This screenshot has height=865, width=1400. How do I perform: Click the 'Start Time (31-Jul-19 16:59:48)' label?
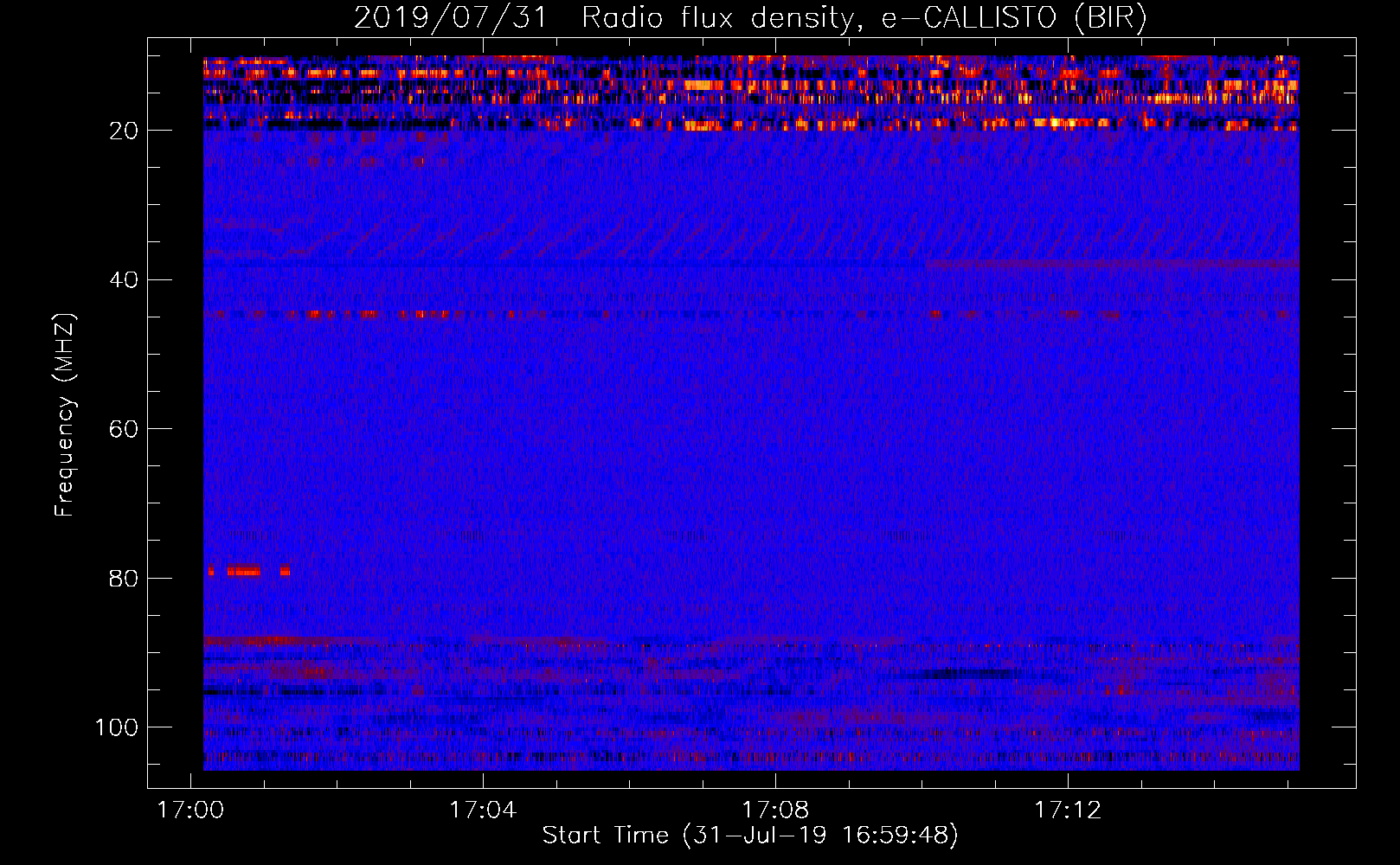click(x=750, y=836)
